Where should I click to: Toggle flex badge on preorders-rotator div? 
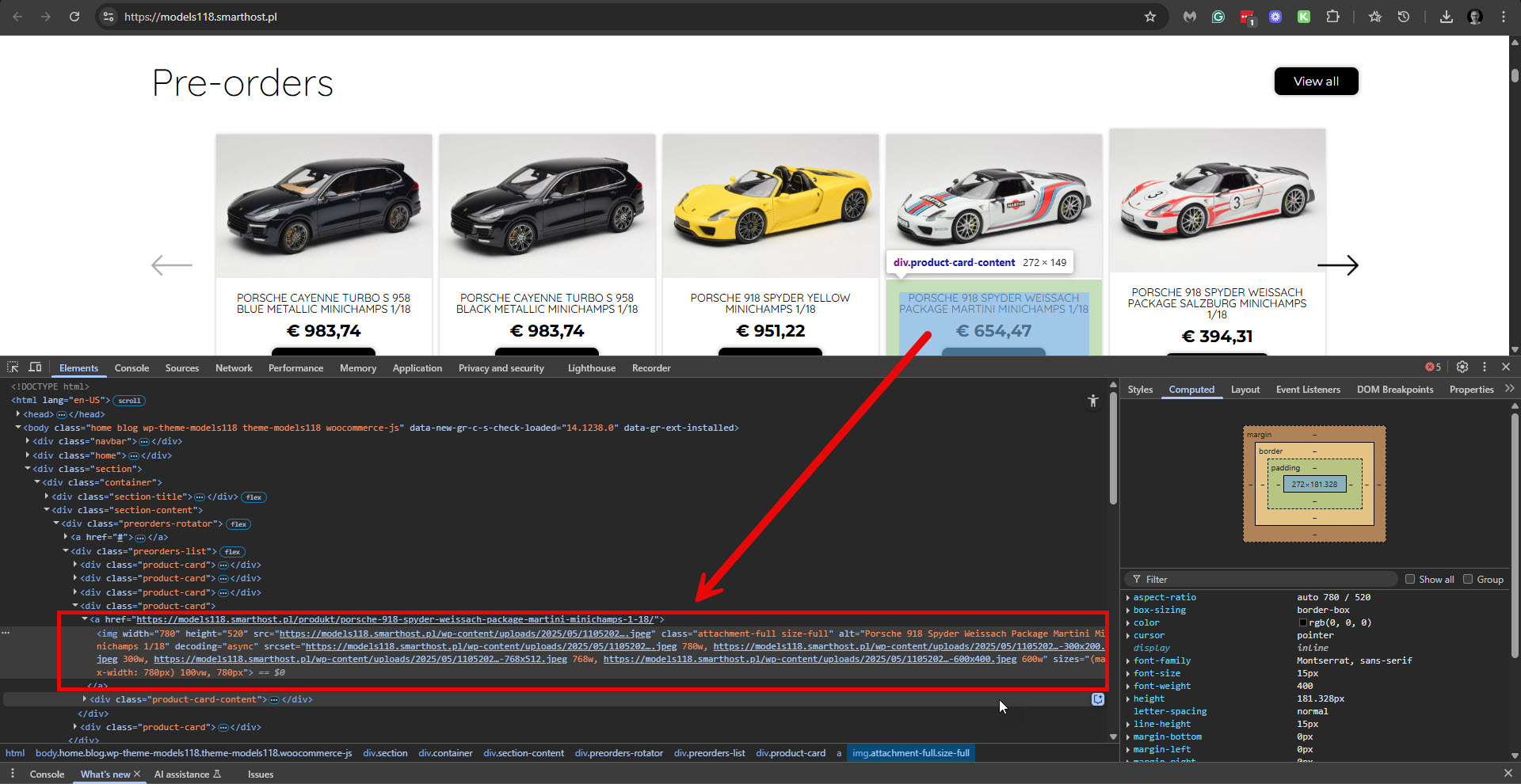coord(238,524)
